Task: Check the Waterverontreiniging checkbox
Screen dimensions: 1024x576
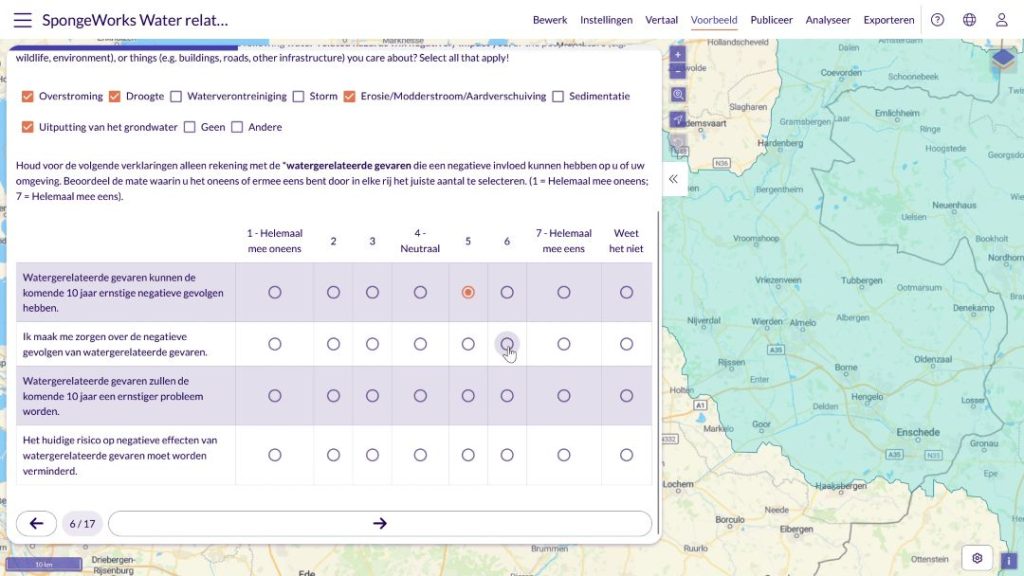Action: point(176,97)
